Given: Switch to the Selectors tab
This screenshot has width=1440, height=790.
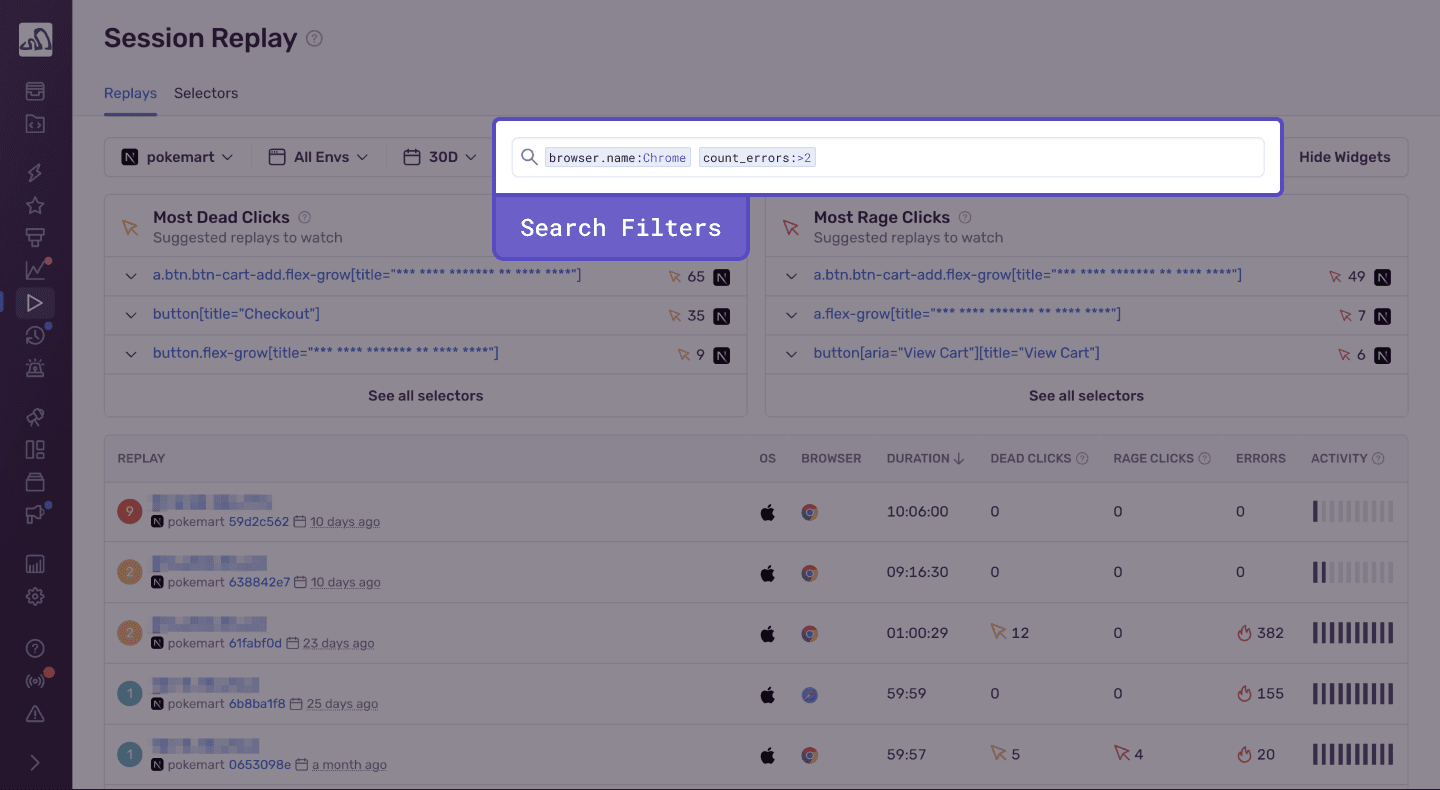Looking at the screenshot, I should 206,93.
